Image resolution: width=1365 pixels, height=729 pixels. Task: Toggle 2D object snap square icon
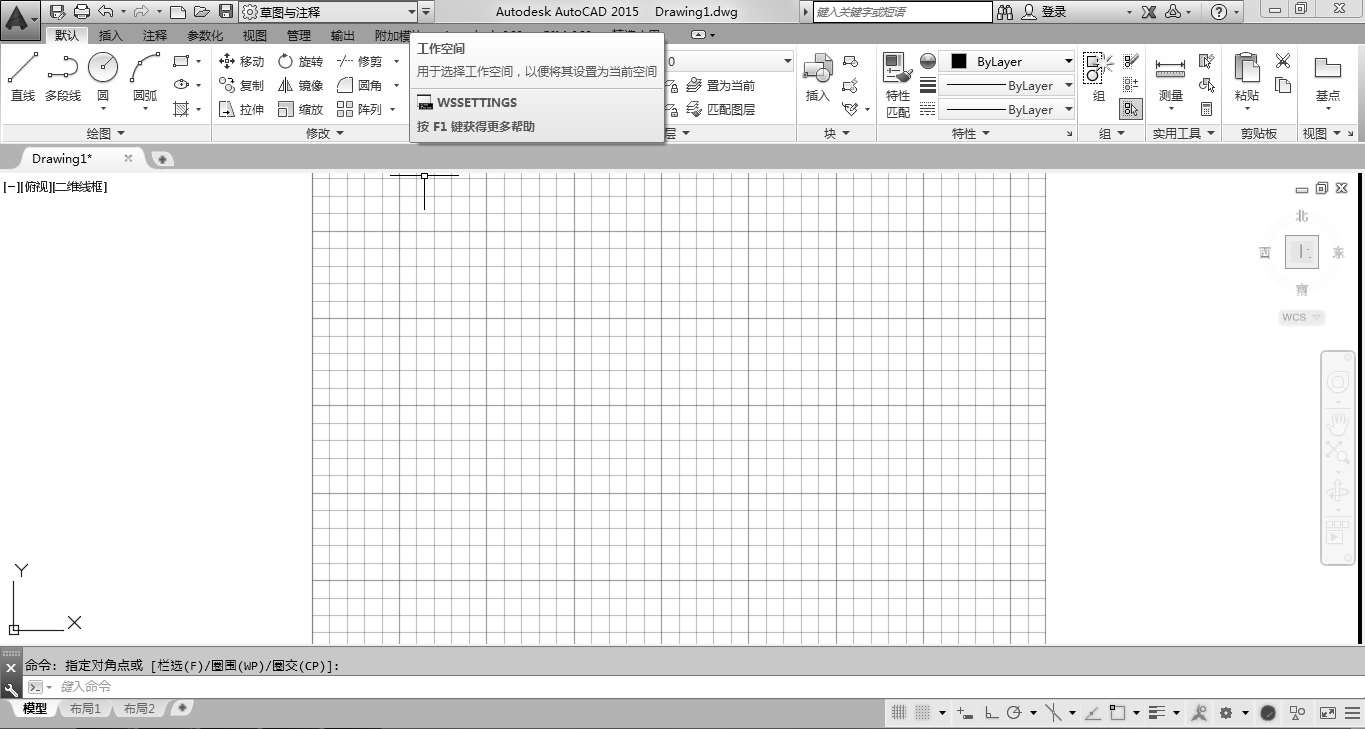coord(1118,713)
